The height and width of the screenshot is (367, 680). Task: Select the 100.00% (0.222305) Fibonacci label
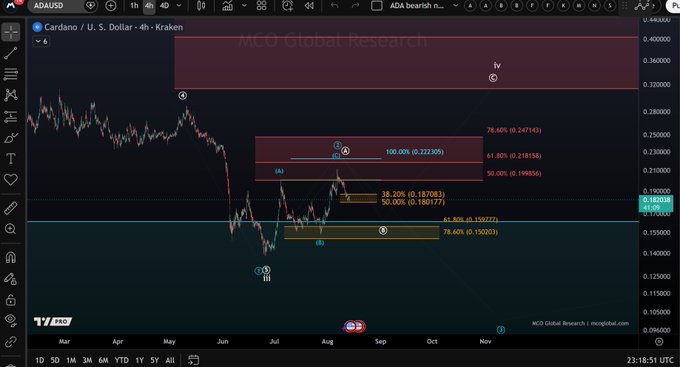pyautogui.click(x=415, y=152)
